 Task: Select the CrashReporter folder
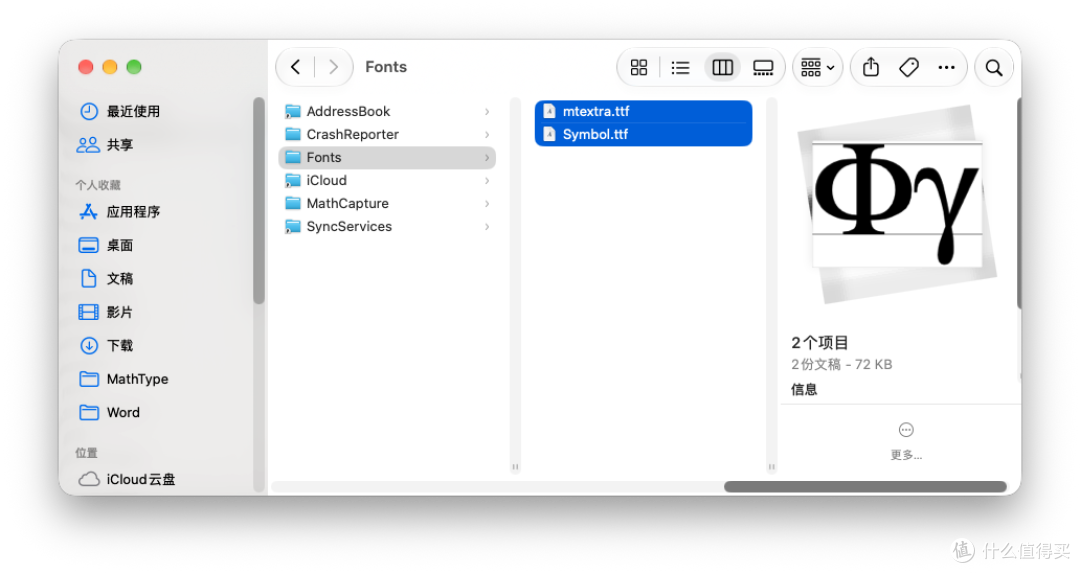click(387, 134)
